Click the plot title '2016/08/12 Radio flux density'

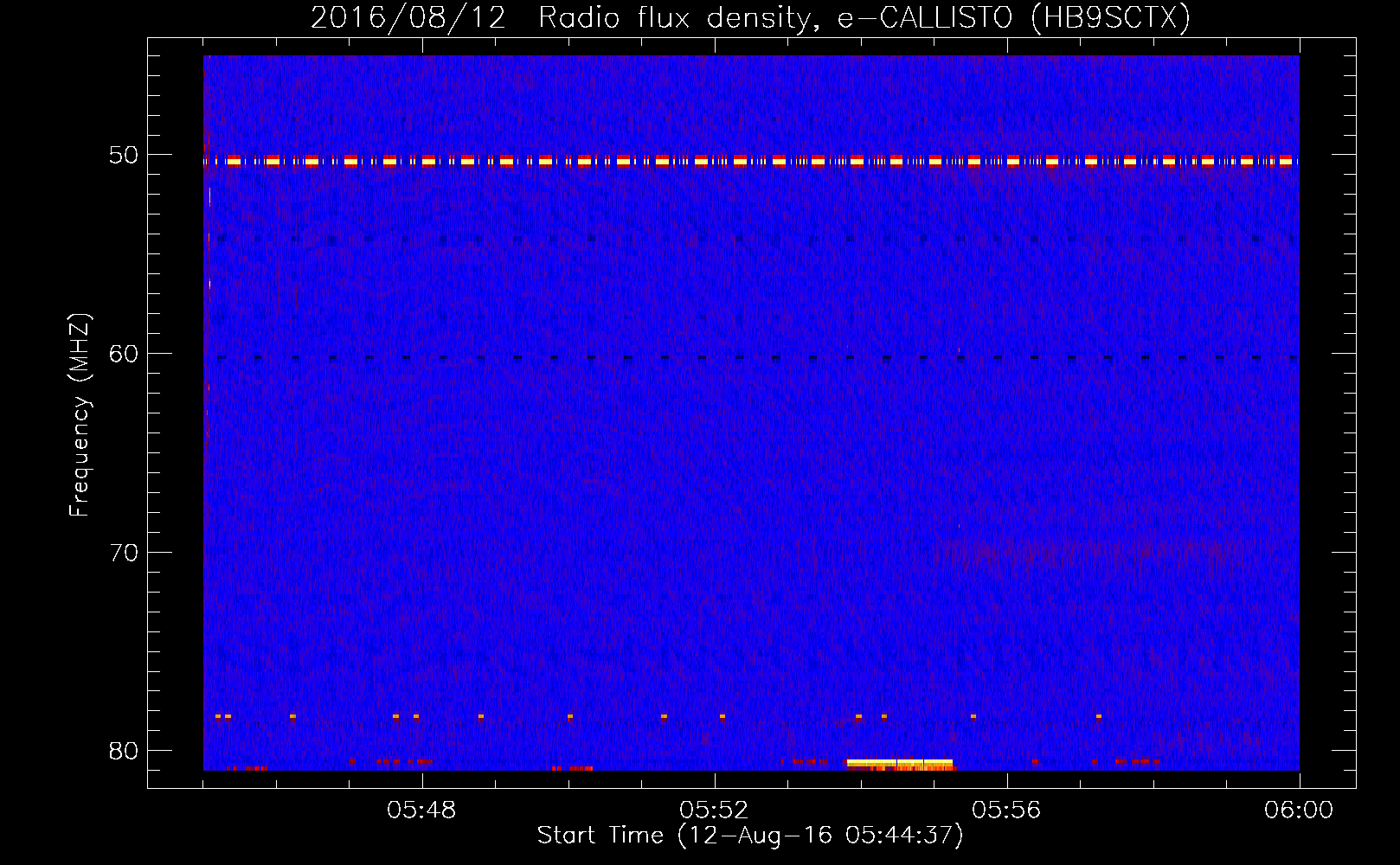point(750,18)
